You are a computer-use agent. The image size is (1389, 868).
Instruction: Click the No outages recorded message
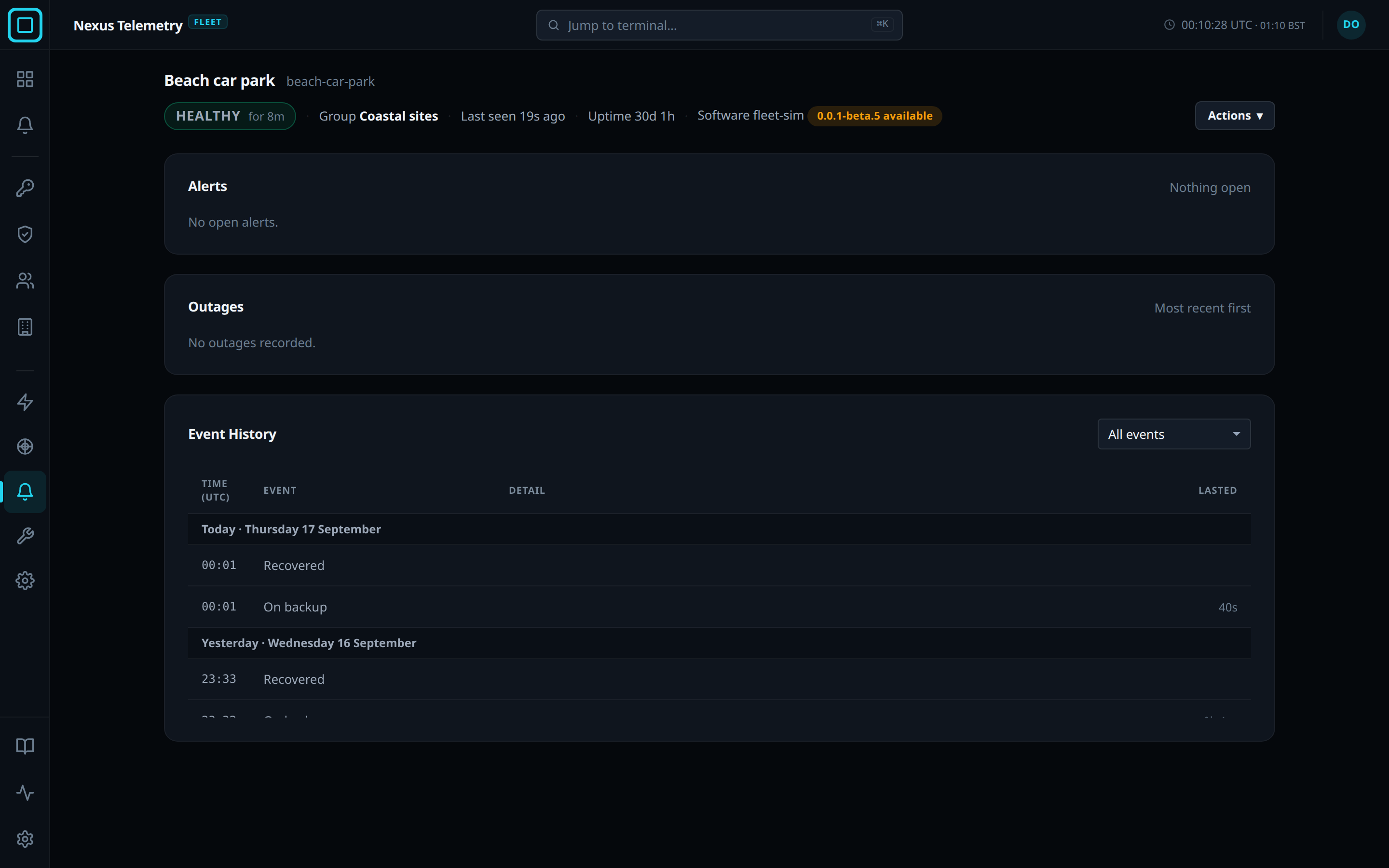(252, 343)
